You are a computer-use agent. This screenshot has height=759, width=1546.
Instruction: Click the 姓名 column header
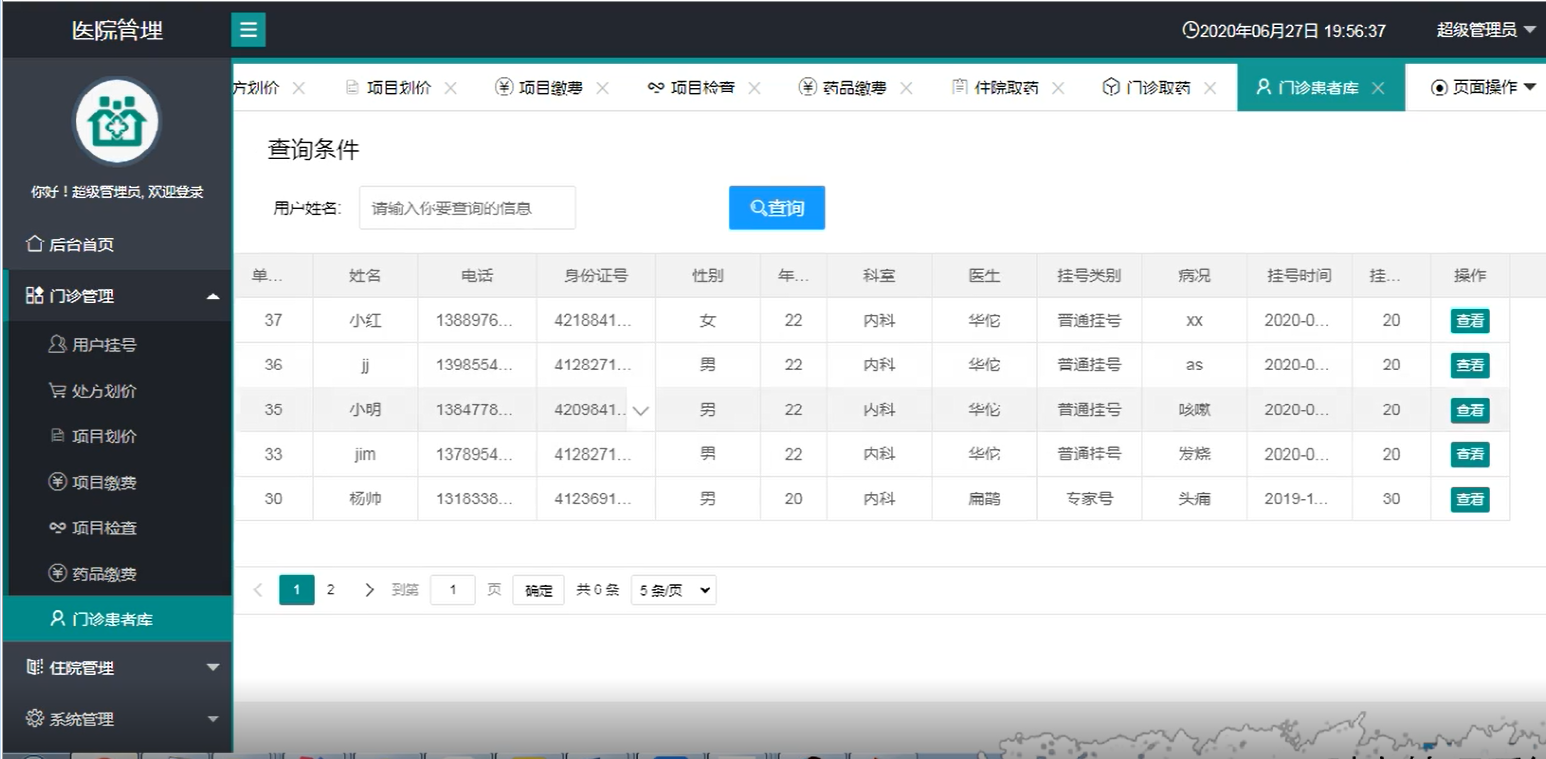(365, 275)
